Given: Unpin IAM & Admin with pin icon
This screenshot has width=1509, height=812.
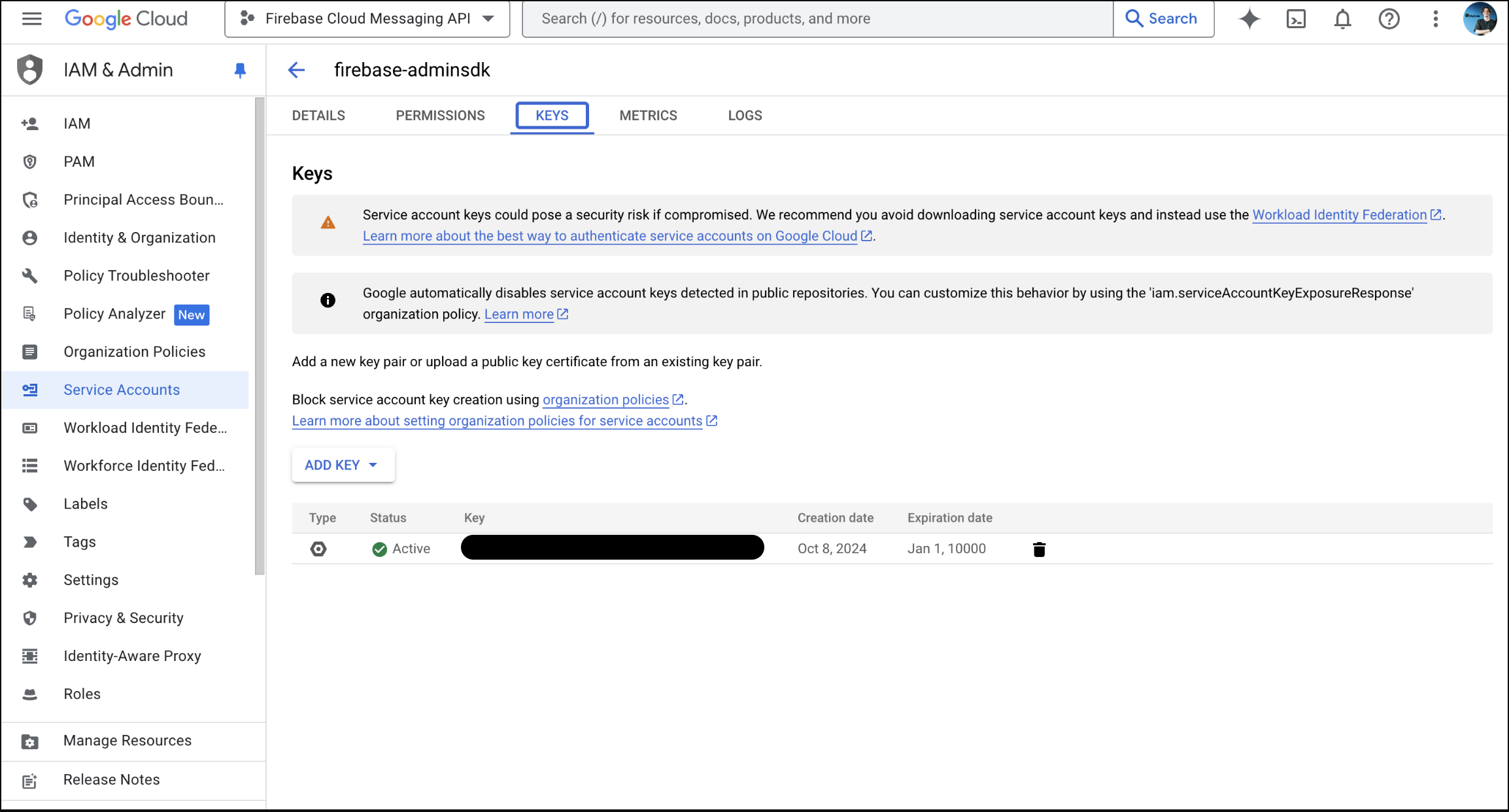Looking at the screenshot, I should coord(240,70).
